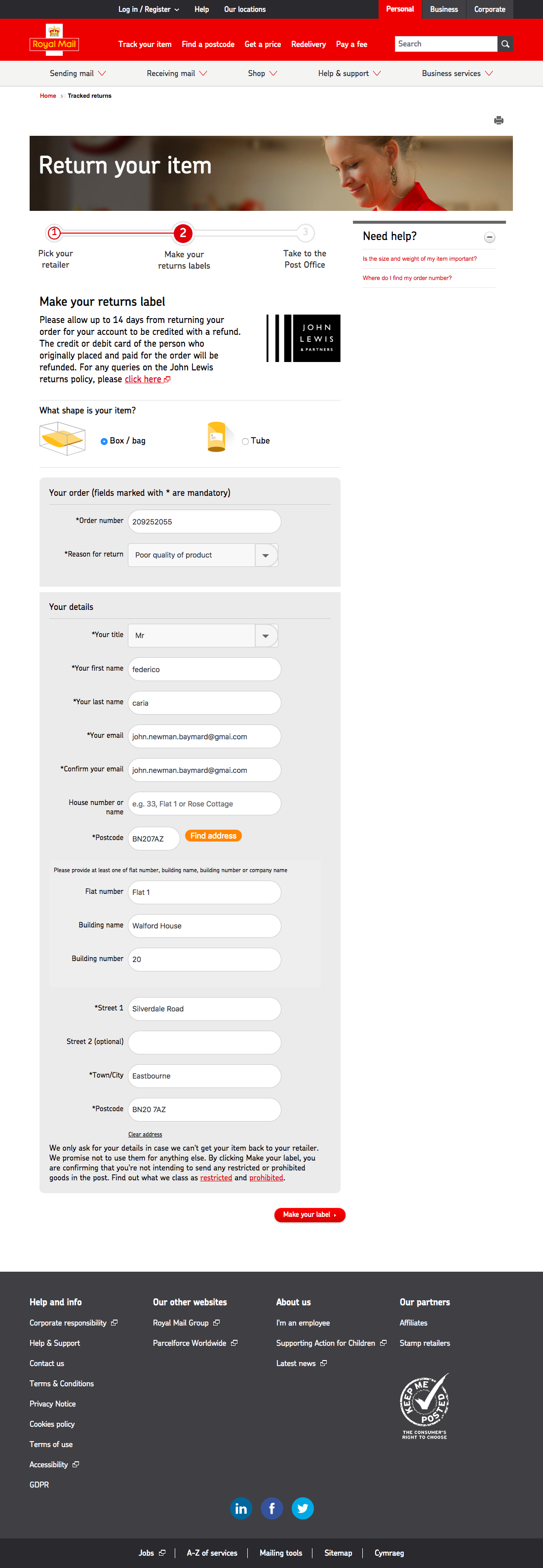Open Royal Mail's Twitter page
The image size is (543, 1568).
303,1508
